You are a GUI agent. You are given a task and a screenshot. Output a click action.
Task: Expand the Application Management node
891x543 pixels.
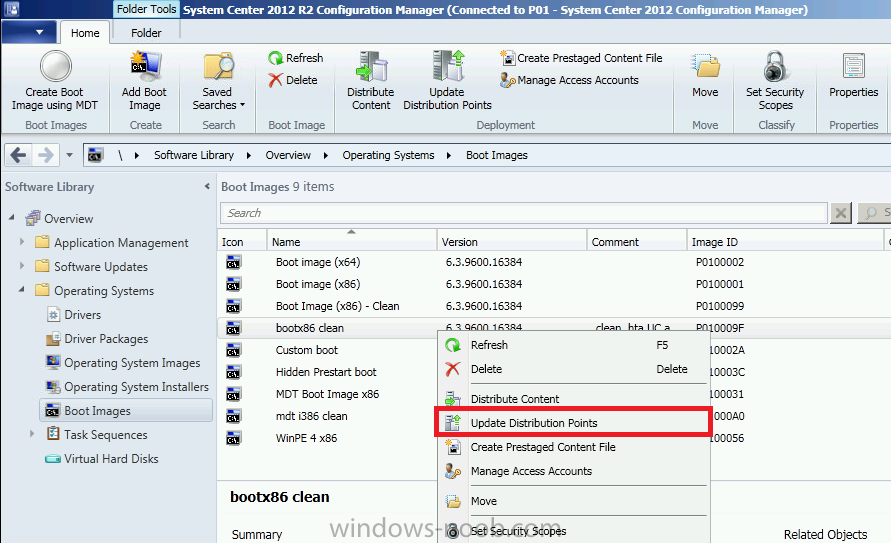[x=22, y=241]
